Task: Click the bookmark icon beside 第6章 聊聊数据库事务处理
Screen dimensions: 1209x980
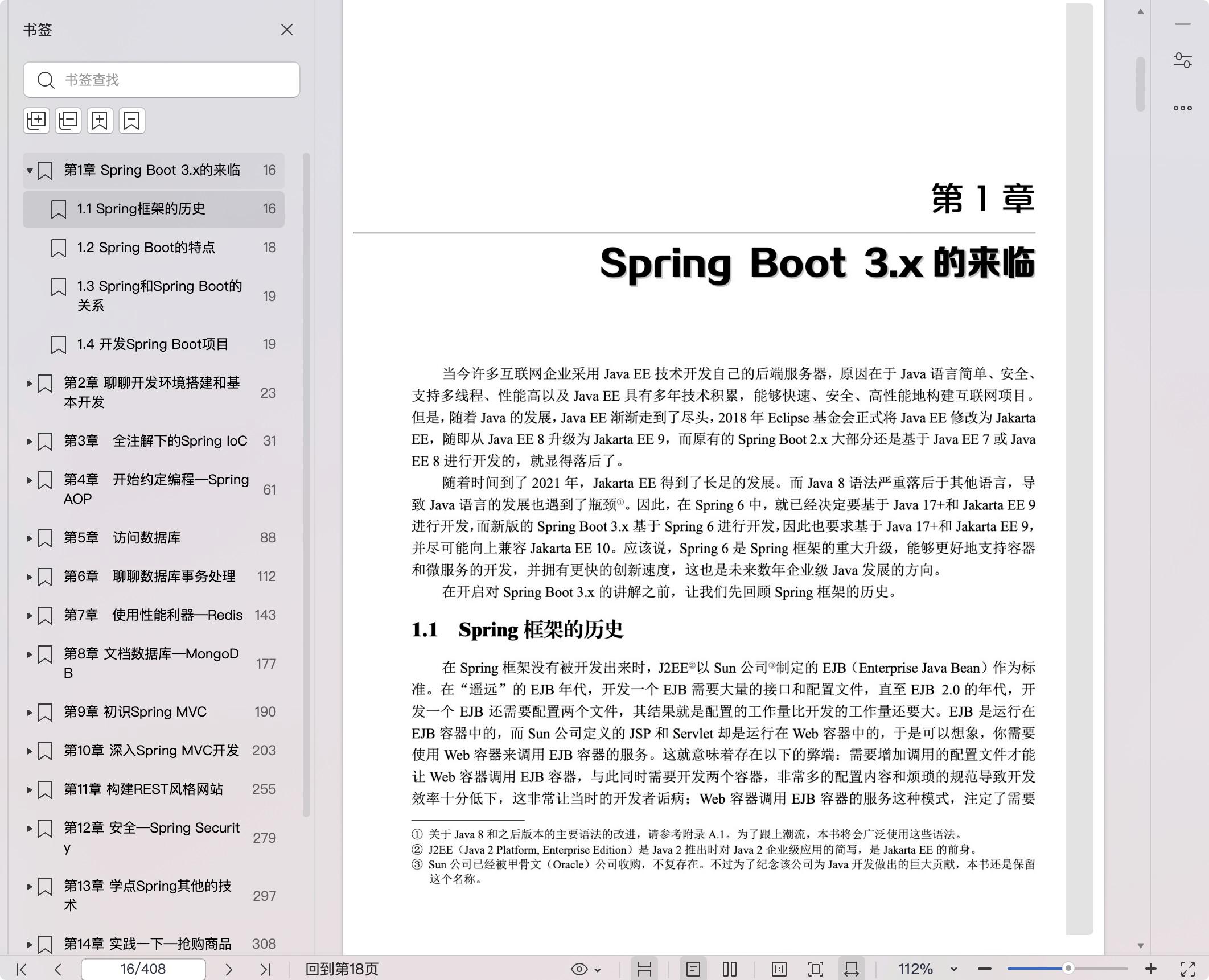Action: [45, 577]
